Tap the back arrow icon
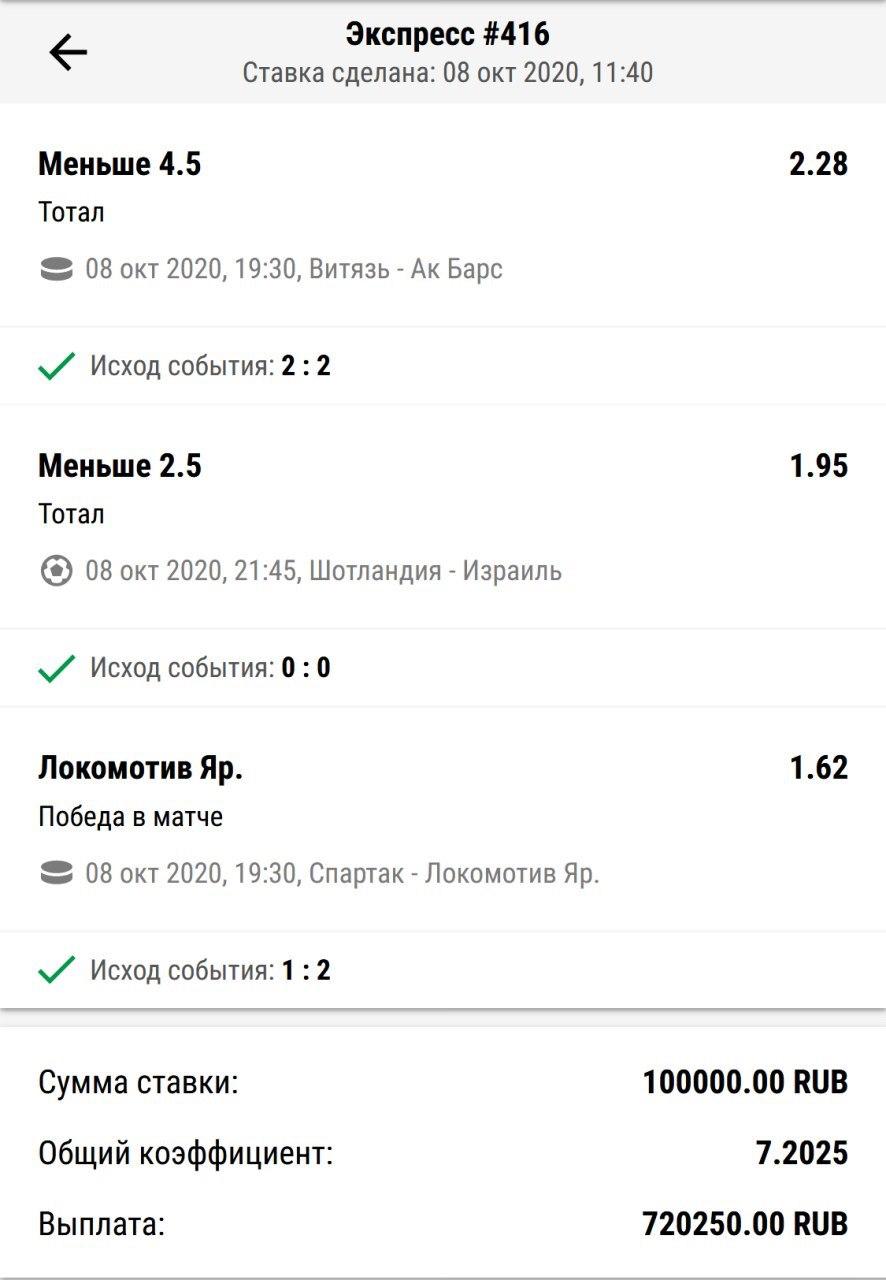 pyautogui.click(x=68, y=53)
